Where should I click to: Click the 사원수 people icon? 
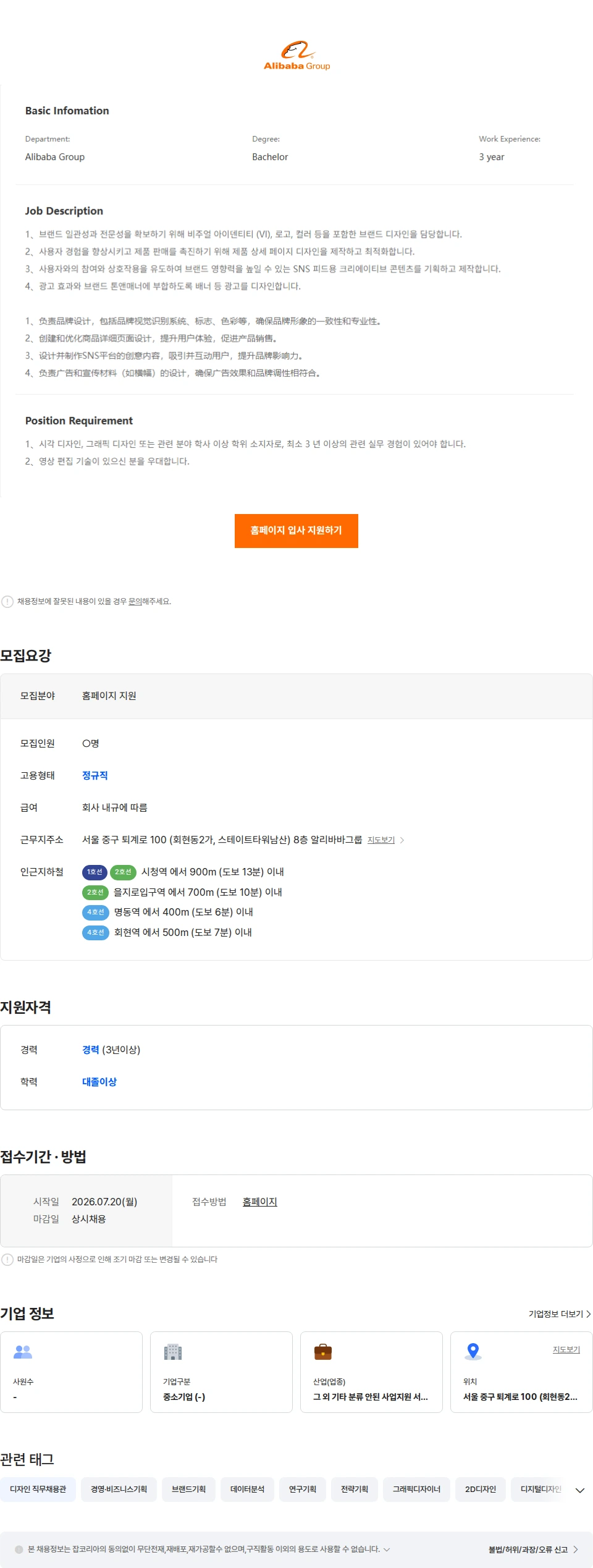coord(23,1352)
